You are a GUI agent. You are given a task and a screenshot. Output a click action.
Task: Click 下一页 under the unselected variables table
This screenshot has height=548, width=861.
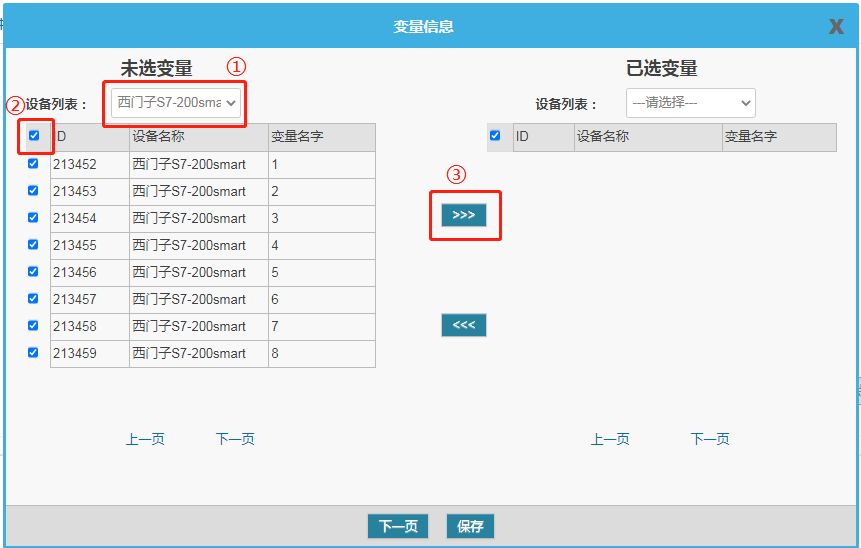235,439
